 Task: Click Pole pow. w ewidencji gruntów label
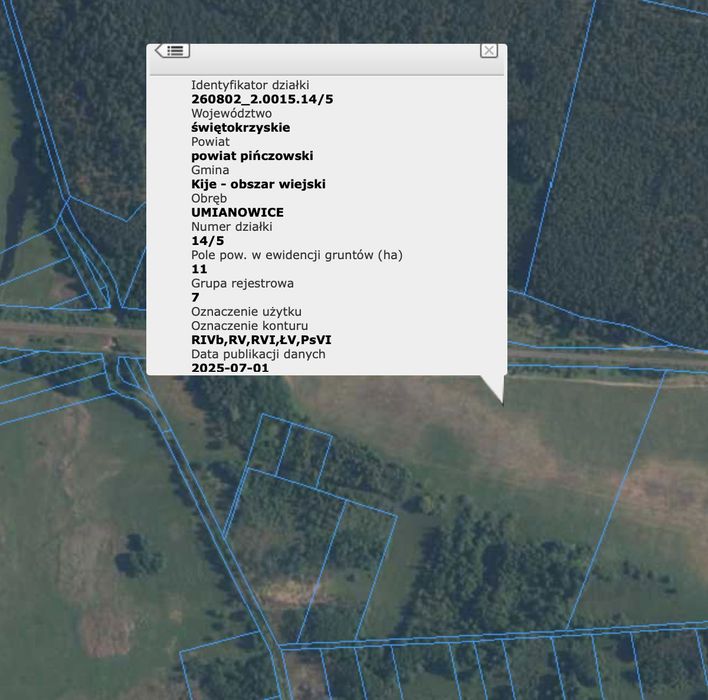[297, 255]
